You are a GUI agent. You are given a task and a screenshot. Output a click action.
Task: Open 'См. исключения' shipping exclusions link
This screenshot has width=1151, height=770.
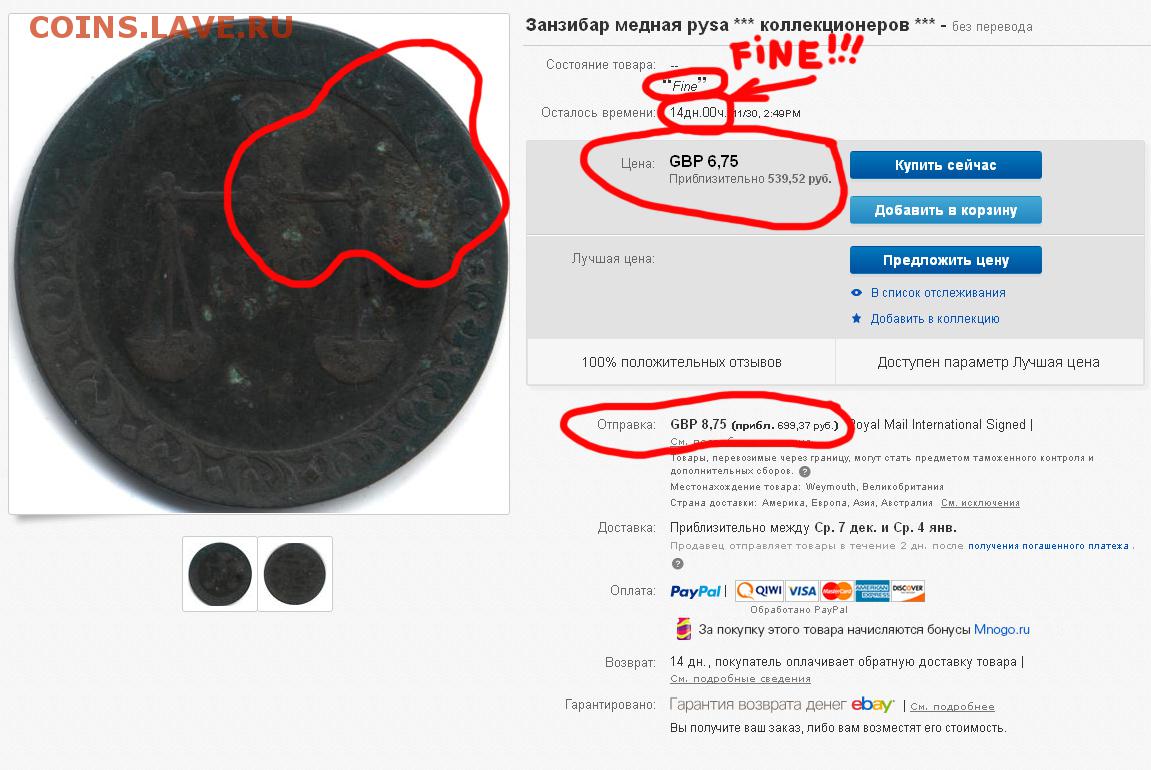[x=980, y=503]
